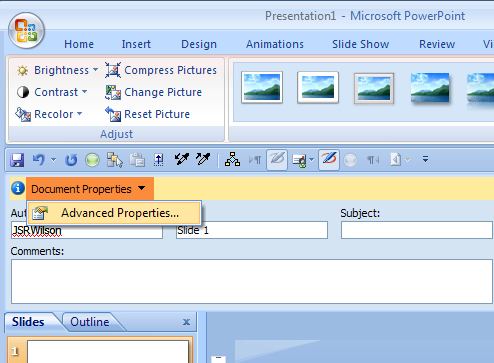Screen dimensions: 494x363
Task: Open dropdown arrow beside slide marker icon
Action: 312,160
